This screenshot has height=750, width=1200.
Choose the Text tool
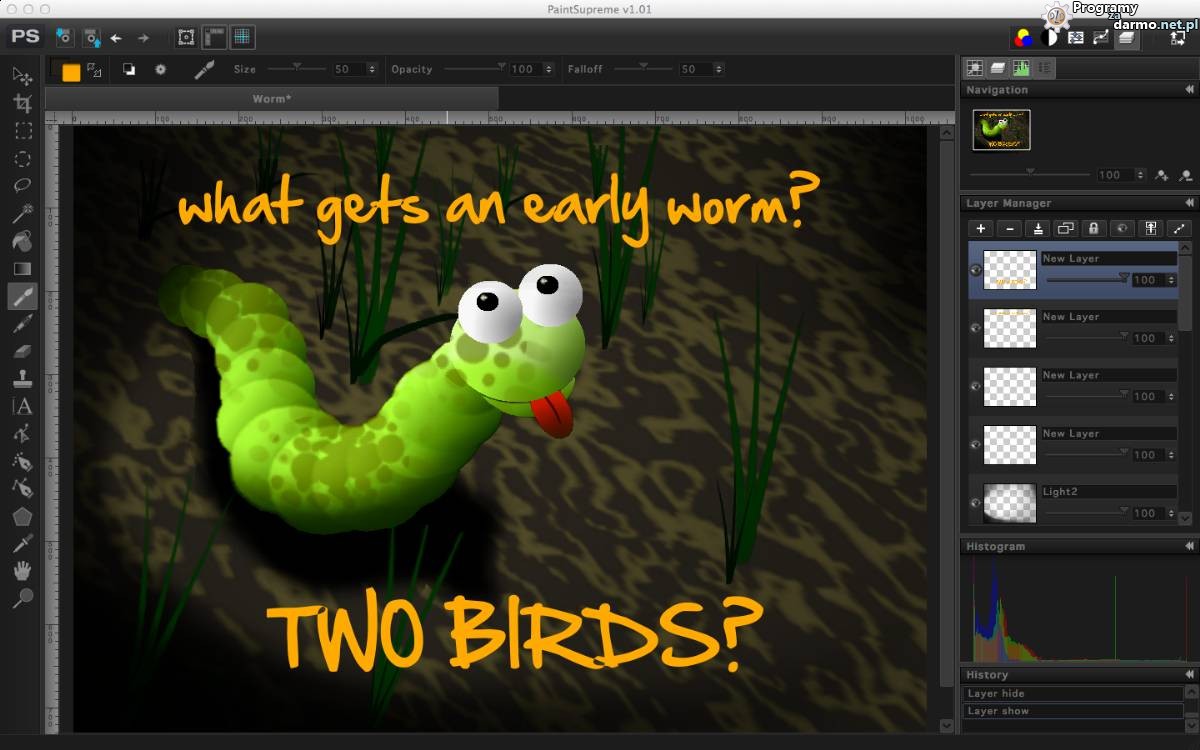(22, 406)
